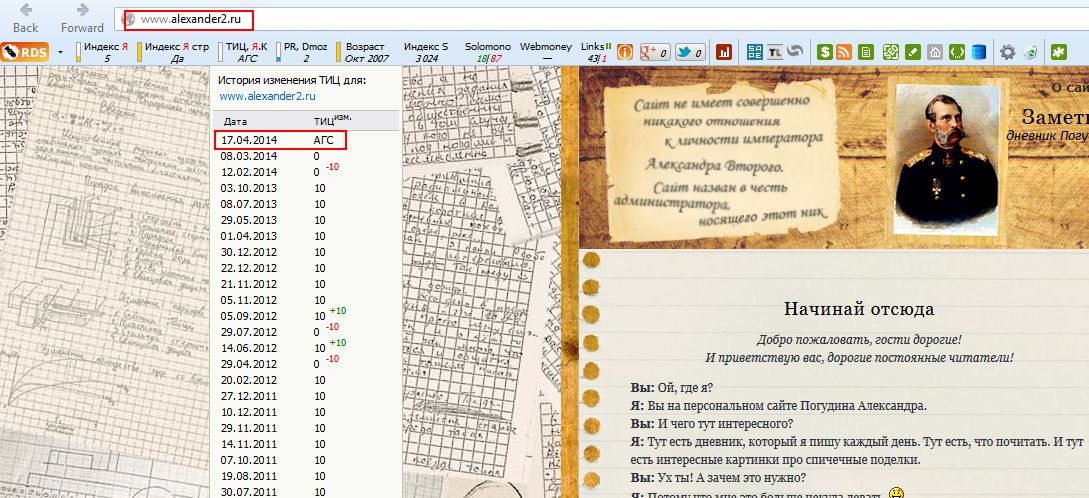The height and width of the screenshot is (498, 1089).
Task: Click the Twitter share counter button
Action: coord(690,52)
